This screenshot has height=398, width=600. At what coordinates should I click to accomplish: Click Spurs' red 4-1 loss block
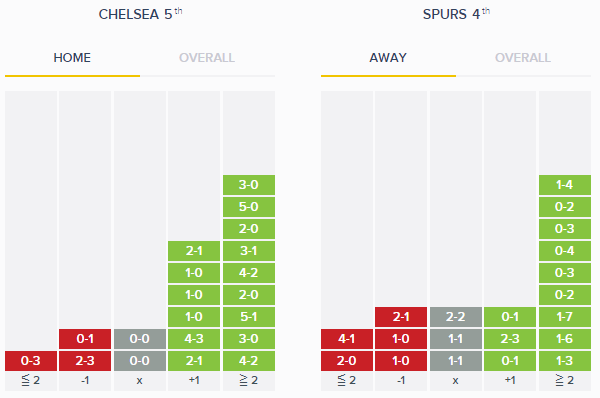[x=347, y=339]
